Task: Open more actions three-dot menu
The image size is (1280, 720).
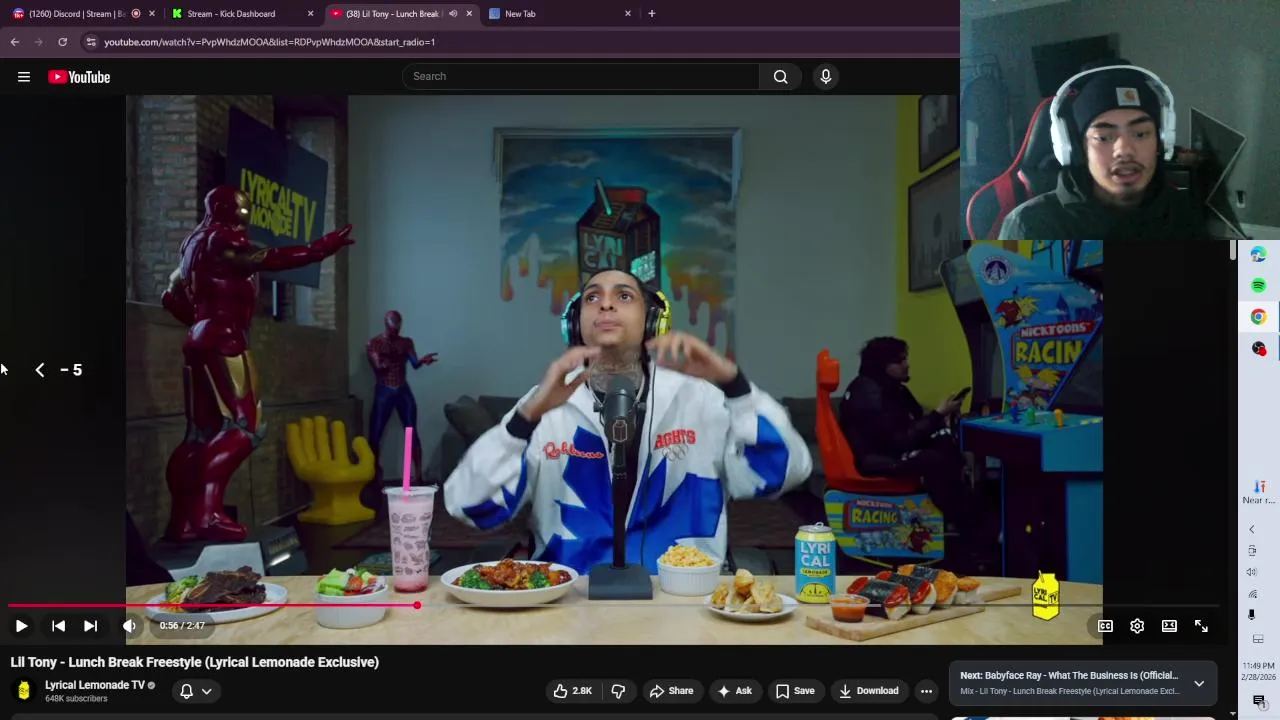Action: pos(926,691)
